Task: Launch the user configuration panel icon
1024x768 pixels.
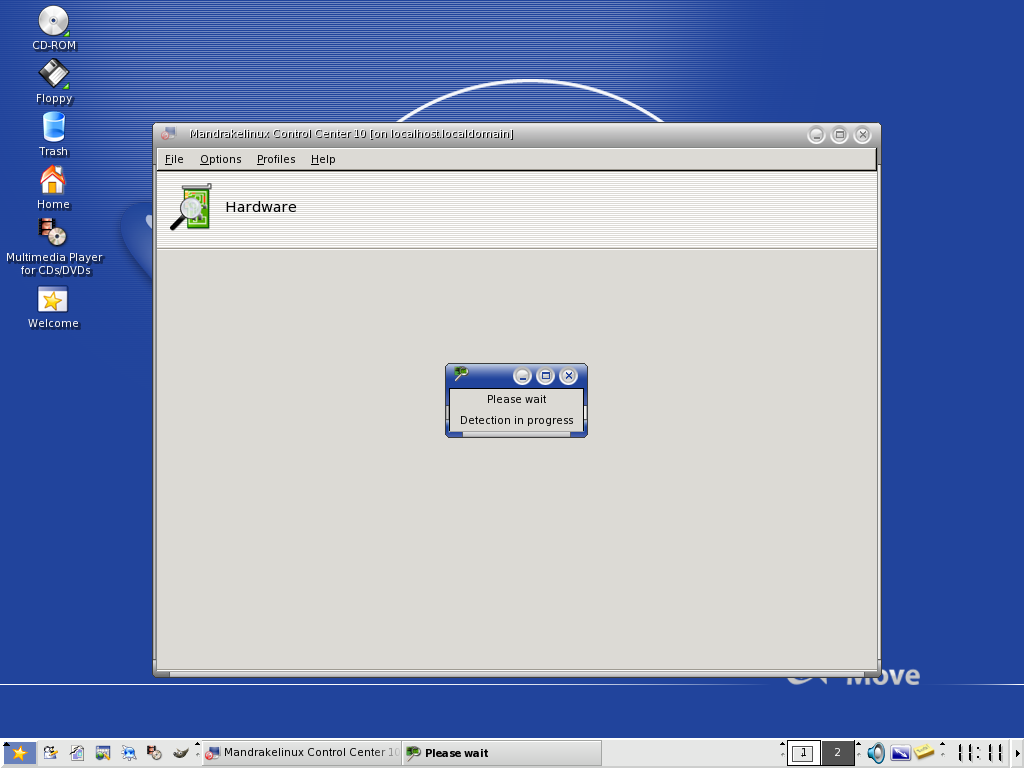Action: pos(50,753)
